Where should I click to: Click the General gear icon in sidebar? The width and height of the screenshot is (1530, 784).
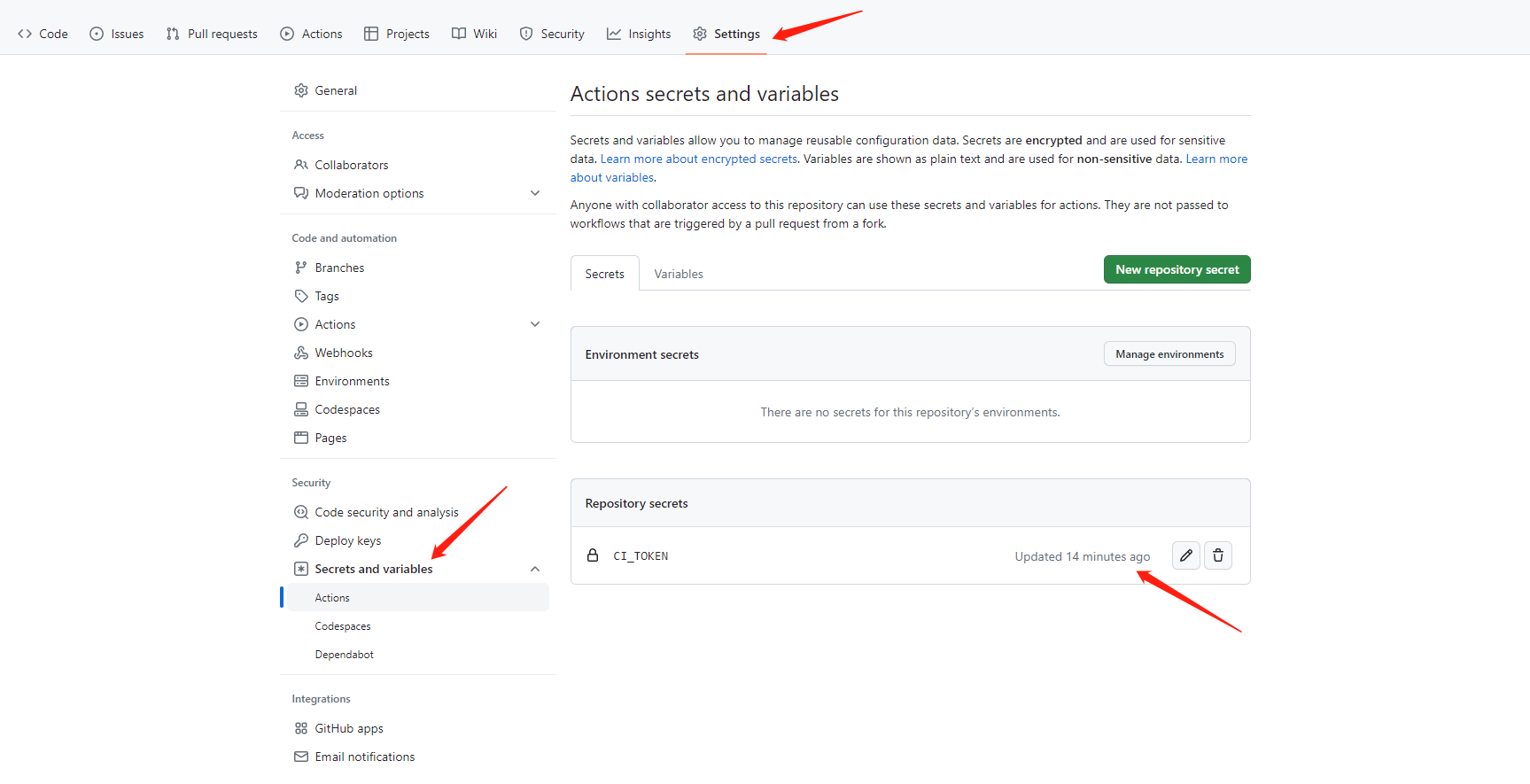click(301, 90)
